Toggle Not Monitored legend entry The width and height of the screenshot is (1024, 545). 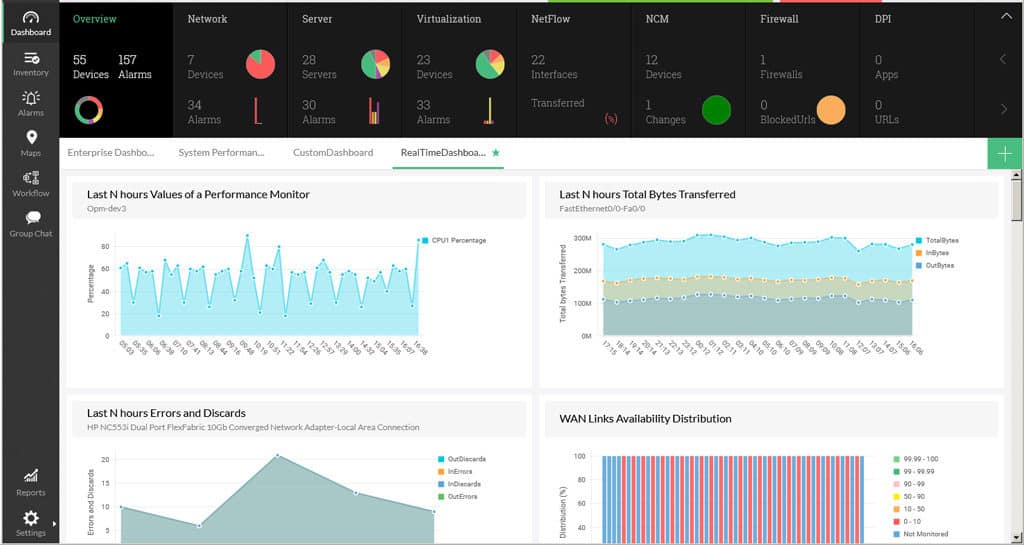[921, 534]
